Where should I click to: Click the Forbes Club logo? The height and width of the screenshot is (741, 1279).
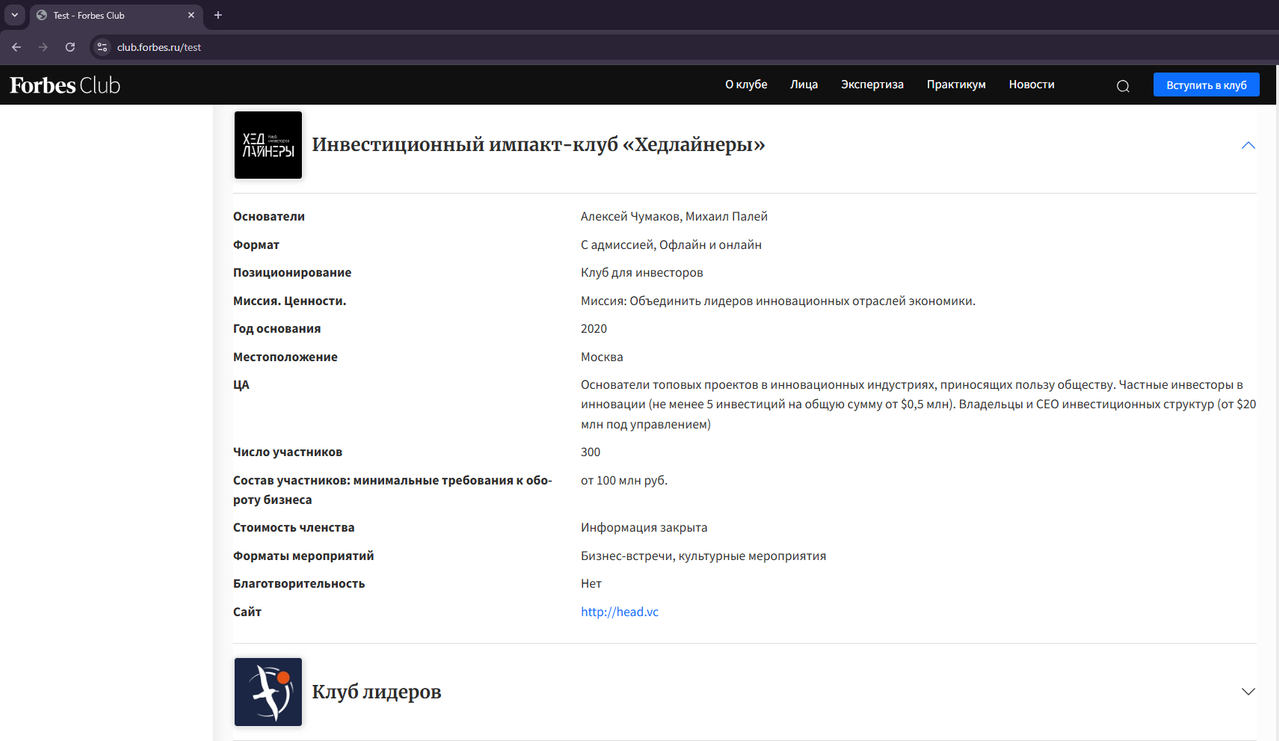(x=65, y=85)
